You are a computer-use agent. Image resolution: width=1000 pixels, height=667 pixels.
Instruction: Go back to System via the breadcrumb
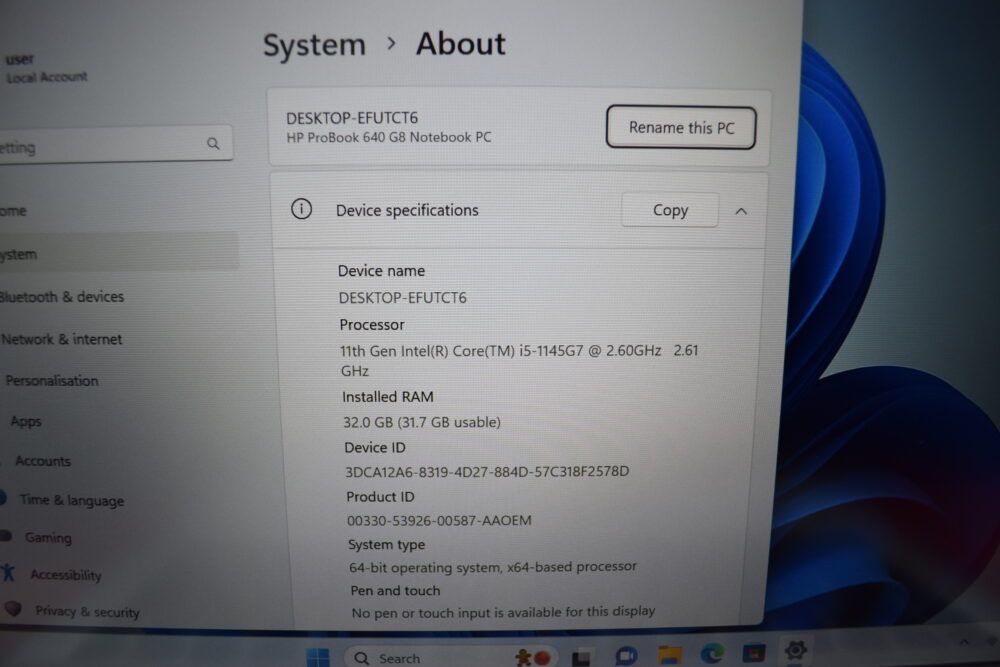point(314,45)
